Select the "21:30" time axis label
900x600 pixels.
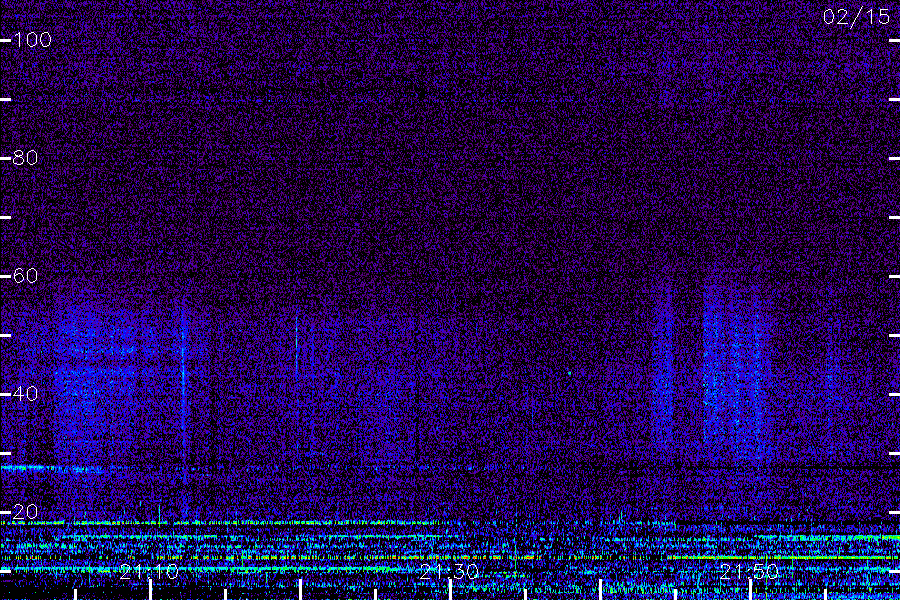[449, 572]
